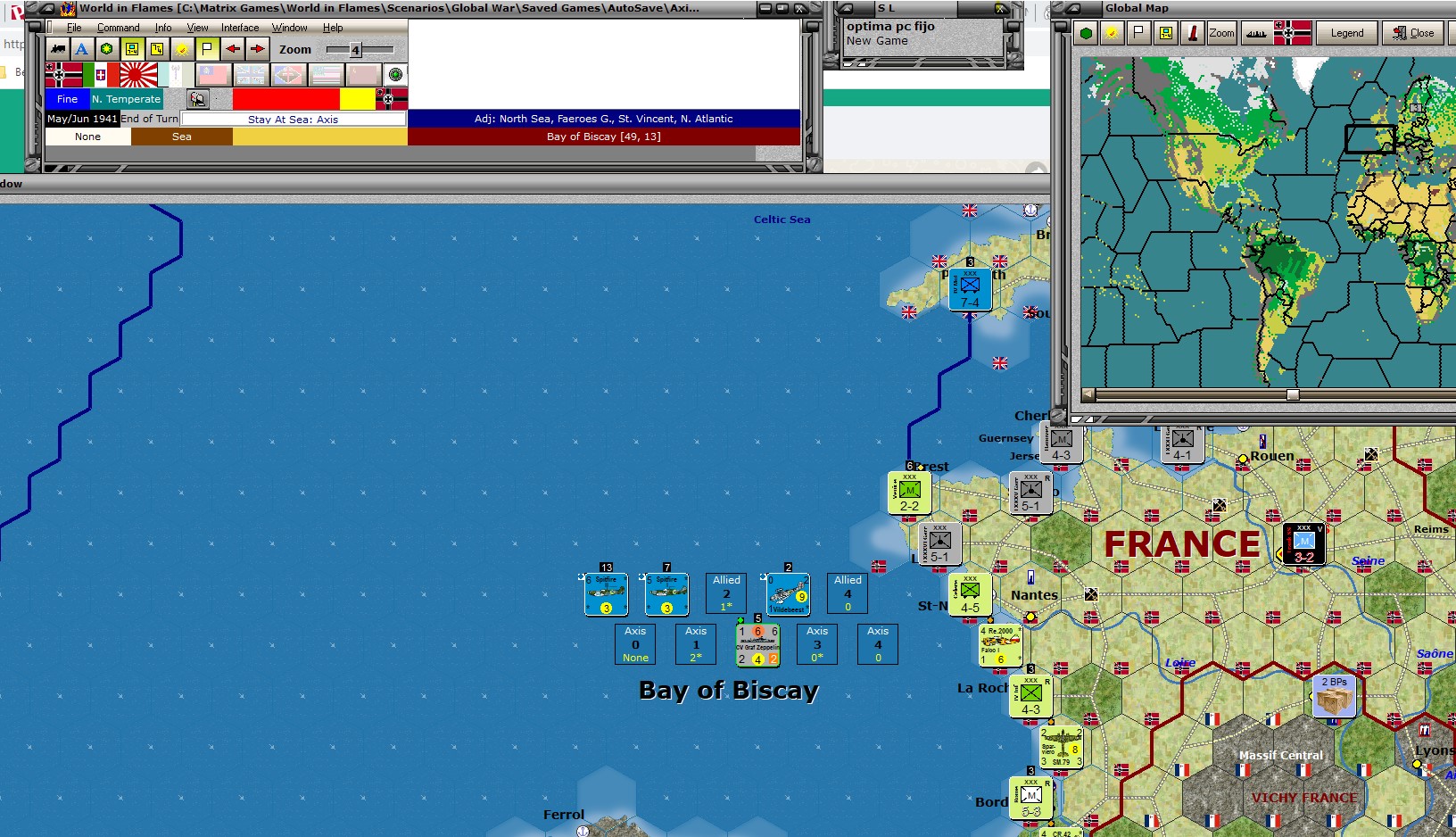This screenshot has width=1456, height=837.
Task: Select the CV Graf Zeppelin carrier unit
Action: [757, 644]
